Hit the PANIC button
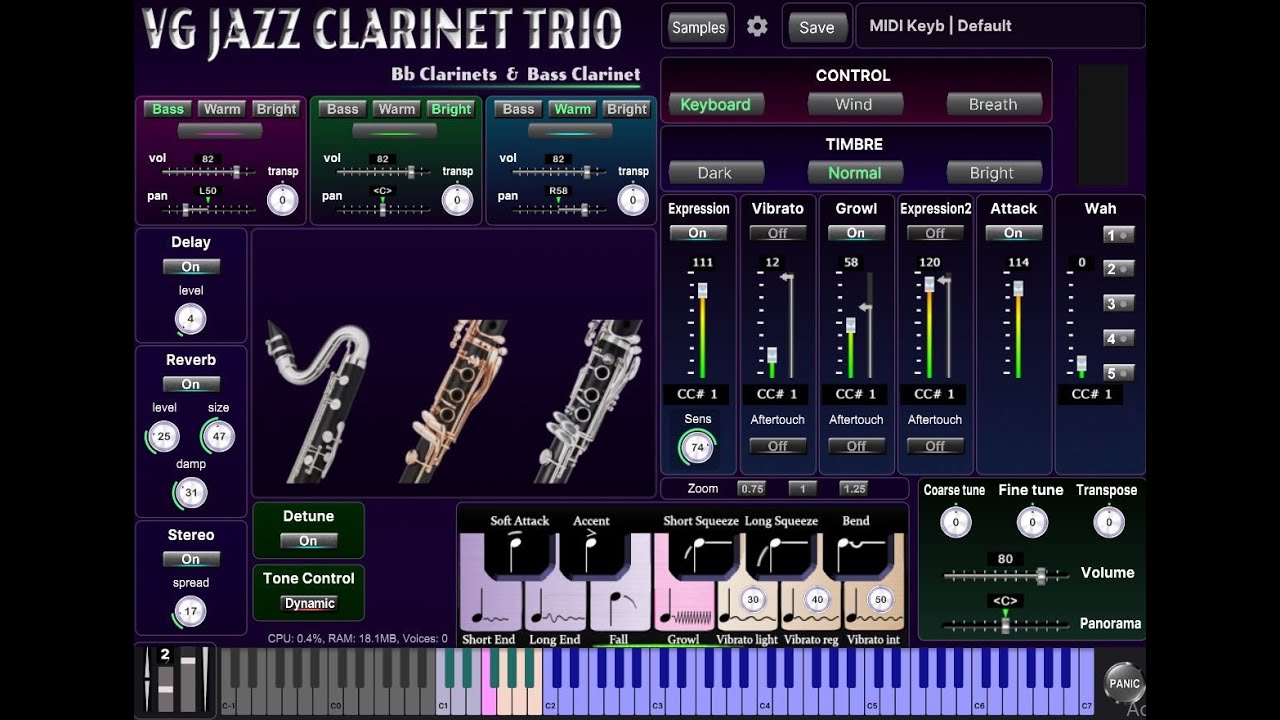This screenshot has height=720, width=1280. (1124, 683)
